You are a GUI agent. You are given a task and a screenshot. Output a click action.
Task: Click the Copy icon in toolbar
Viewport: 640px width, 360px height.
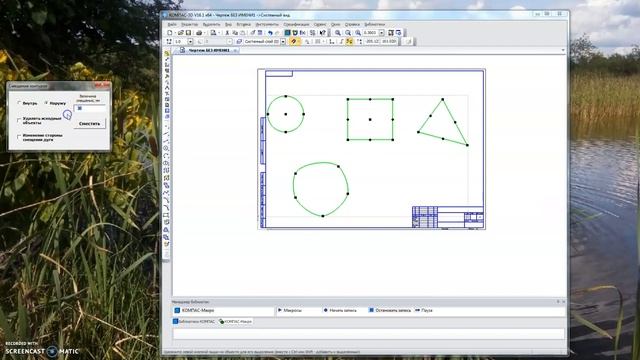[x=235, y=33]
